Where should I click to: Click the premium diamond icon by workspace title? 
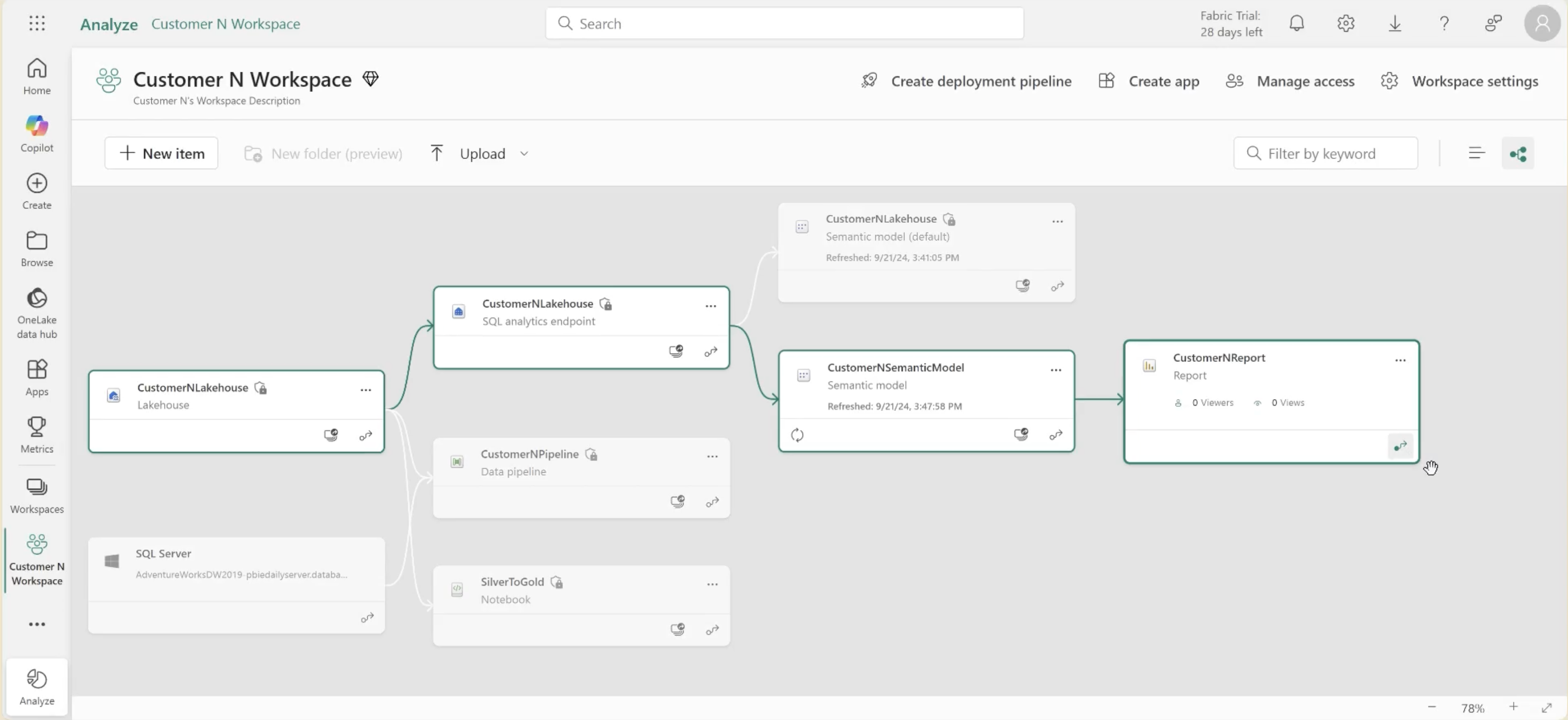(x=370, y=79)
